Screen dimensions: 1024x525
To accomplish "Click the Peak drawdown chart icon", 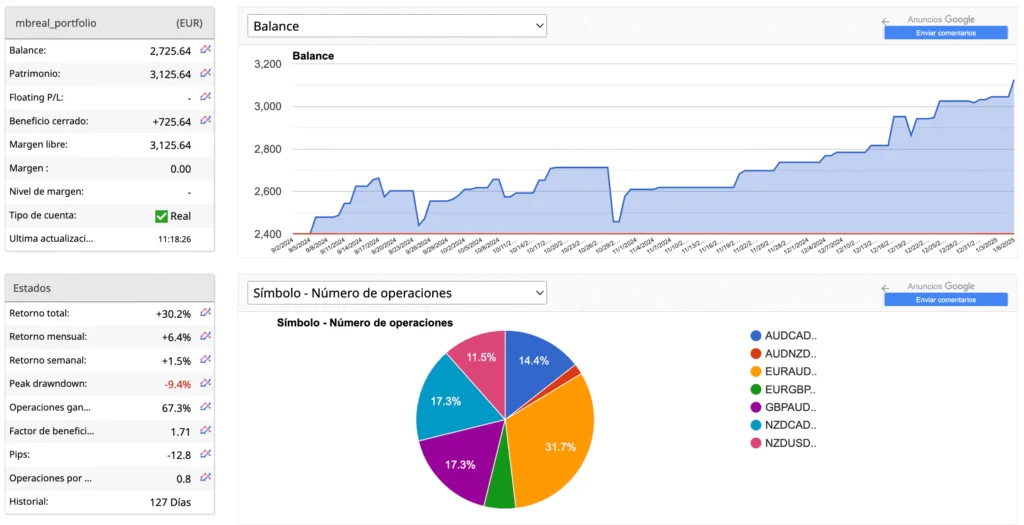I will click(x=205, y=383).
